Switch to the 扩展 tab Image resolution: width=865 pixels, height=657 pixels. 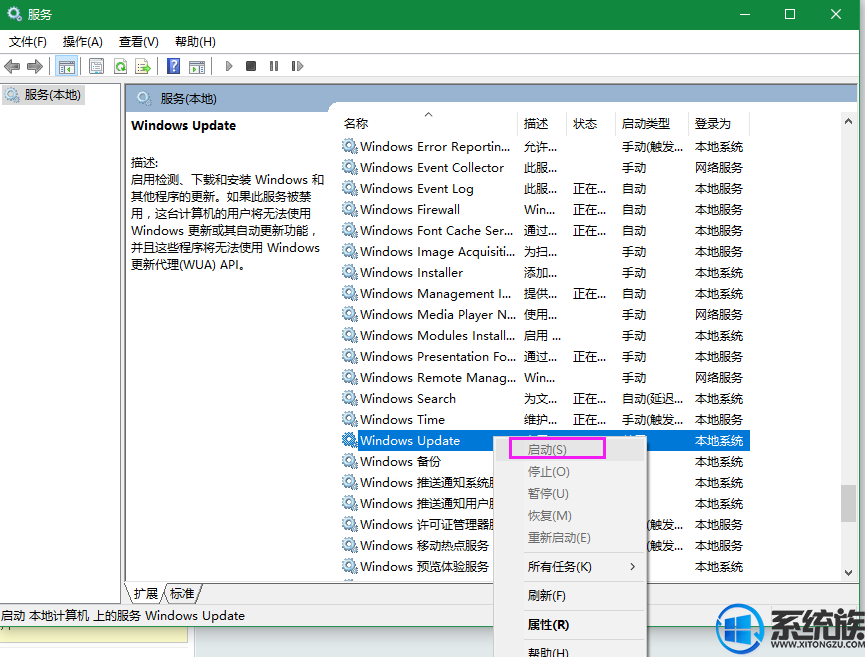146,594
